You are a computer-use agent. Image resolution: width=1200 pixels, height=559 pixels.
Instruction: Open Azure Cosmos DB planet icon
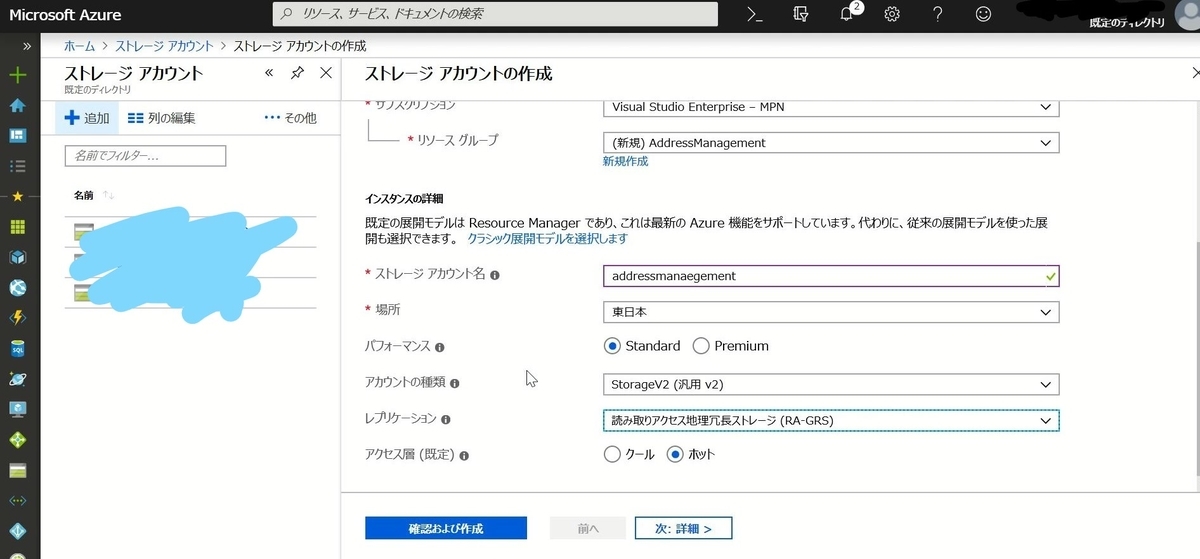pos(17,379)
